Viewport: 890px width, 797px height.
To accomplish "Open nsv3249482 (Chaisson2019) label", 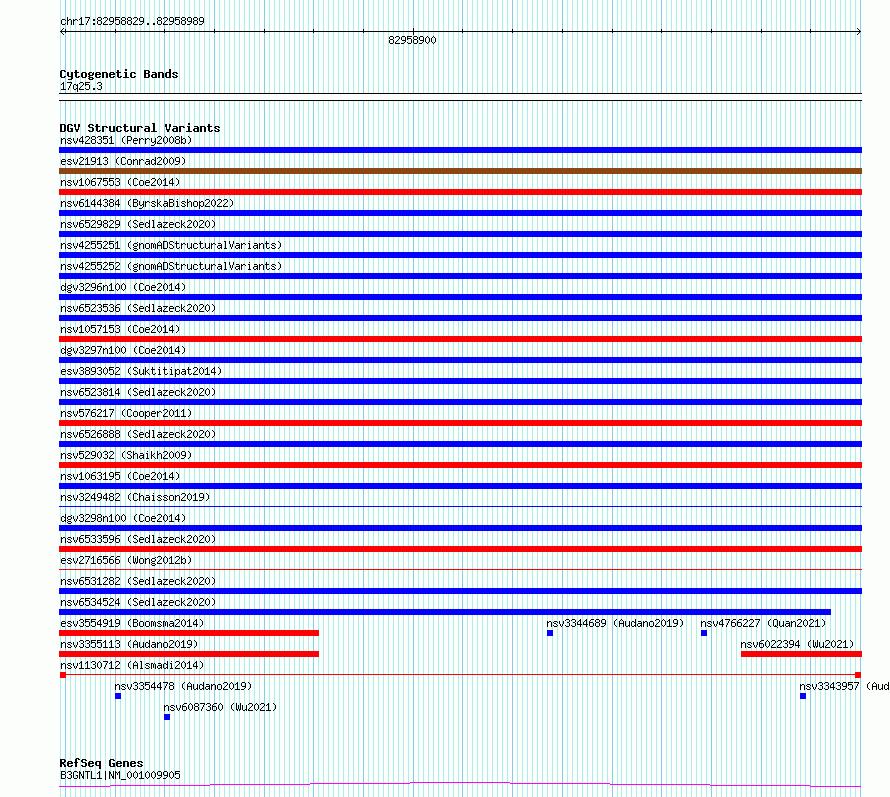I will [135, 497].
